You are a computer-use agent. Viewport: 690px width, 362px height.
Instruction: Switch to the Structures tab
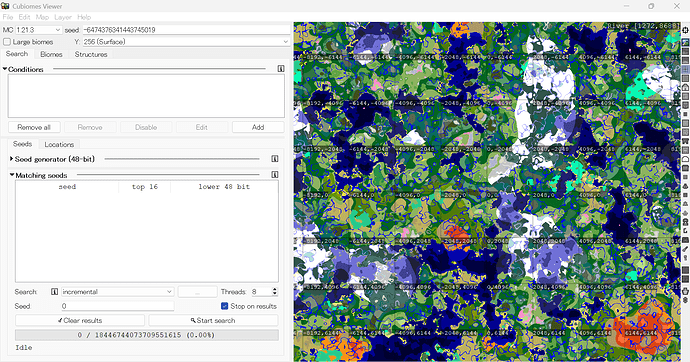click(91, 54)
